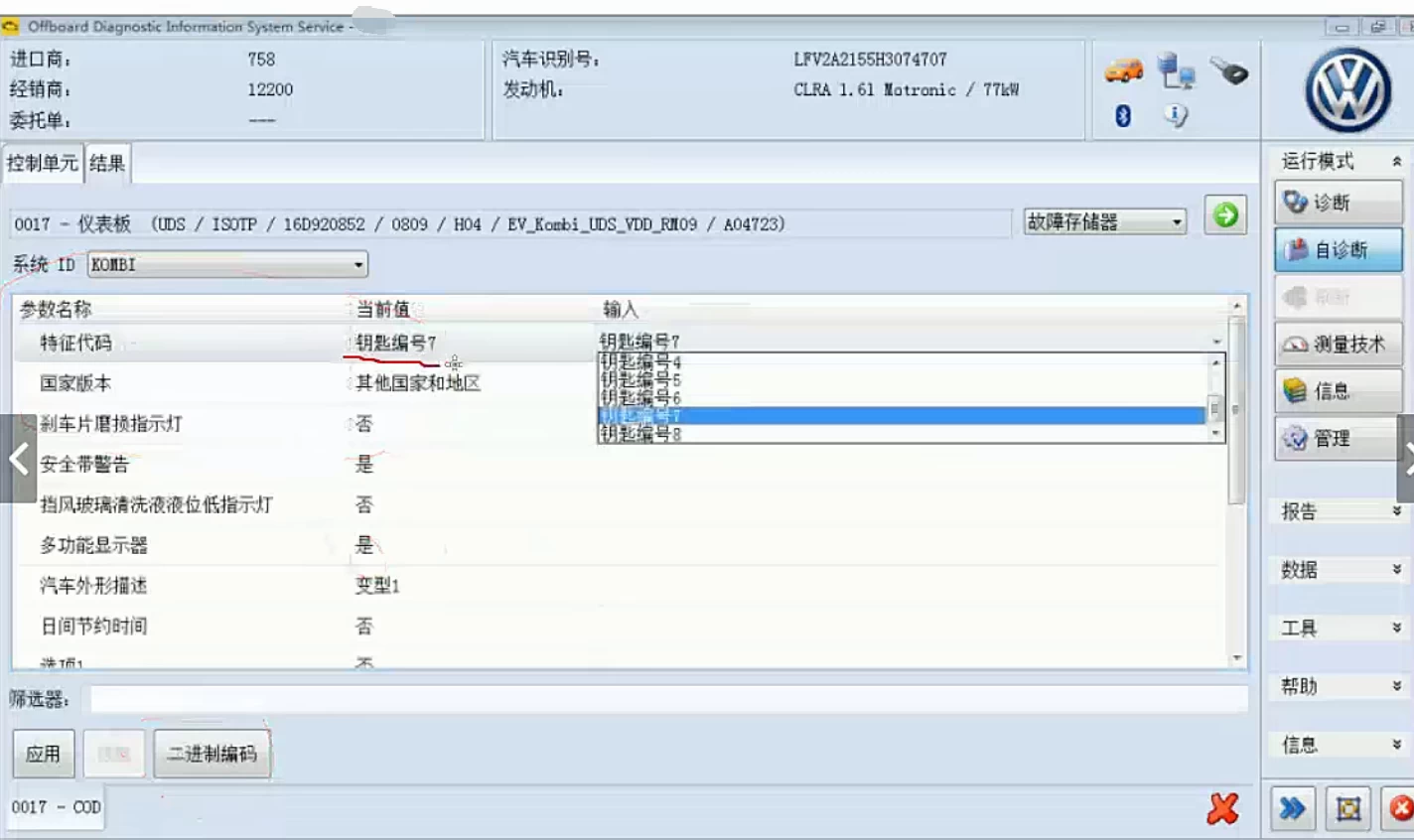Expand the 数据 section
The height and width of the screenshot is (840, 1414).
tap(1397, 569)
